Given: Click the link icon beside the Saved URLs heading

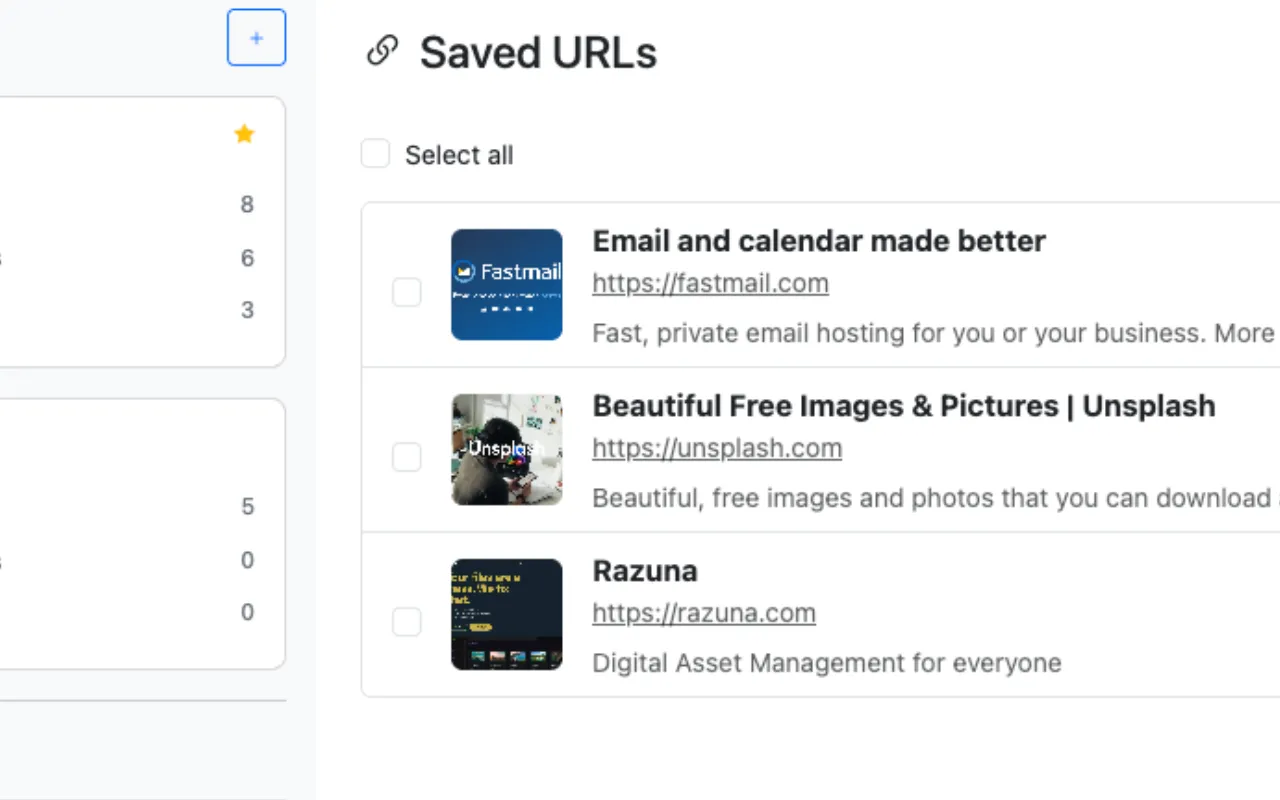Looking at the screenshot, I should click(381, 51).
